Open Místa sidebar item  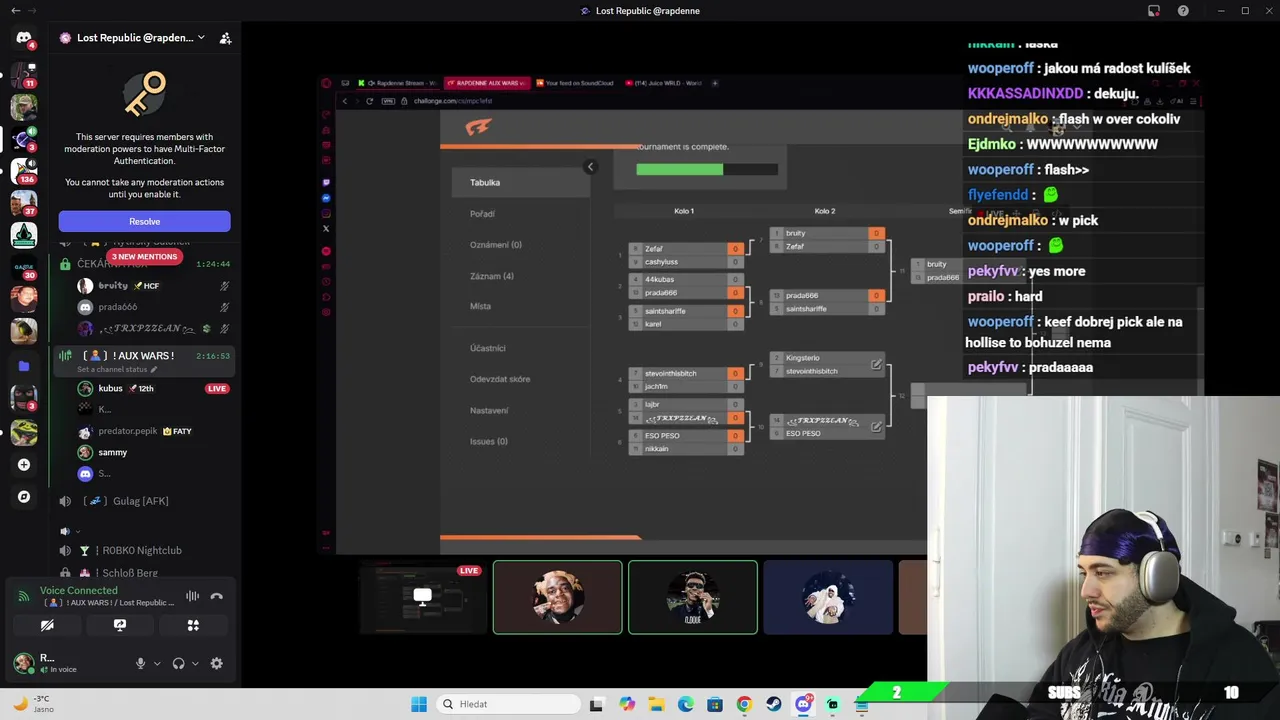point(480,306)
